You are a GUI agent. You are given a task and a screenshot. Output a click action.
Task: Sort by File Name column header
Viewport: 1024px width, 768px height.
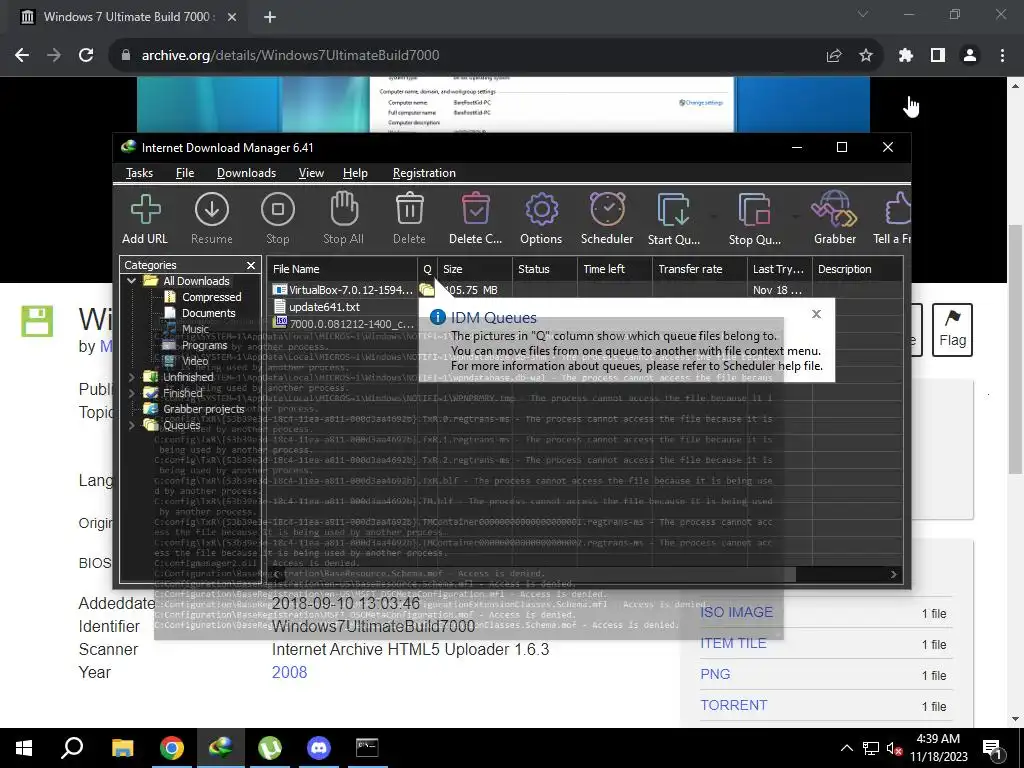click(x=342, y=269)
